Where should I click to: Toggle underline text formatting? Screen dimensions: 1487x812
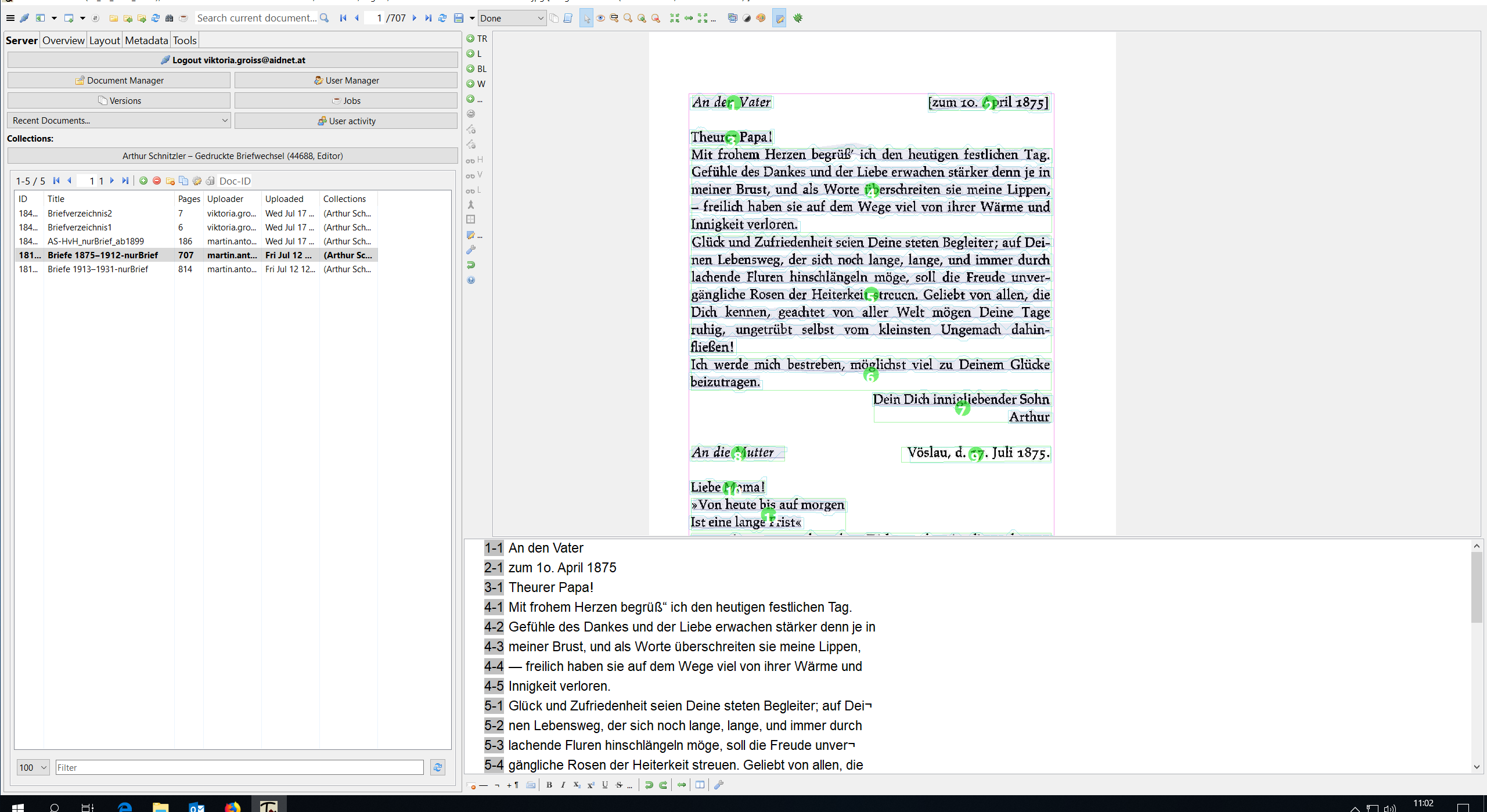pyautogui.click(x=605, y=785)
